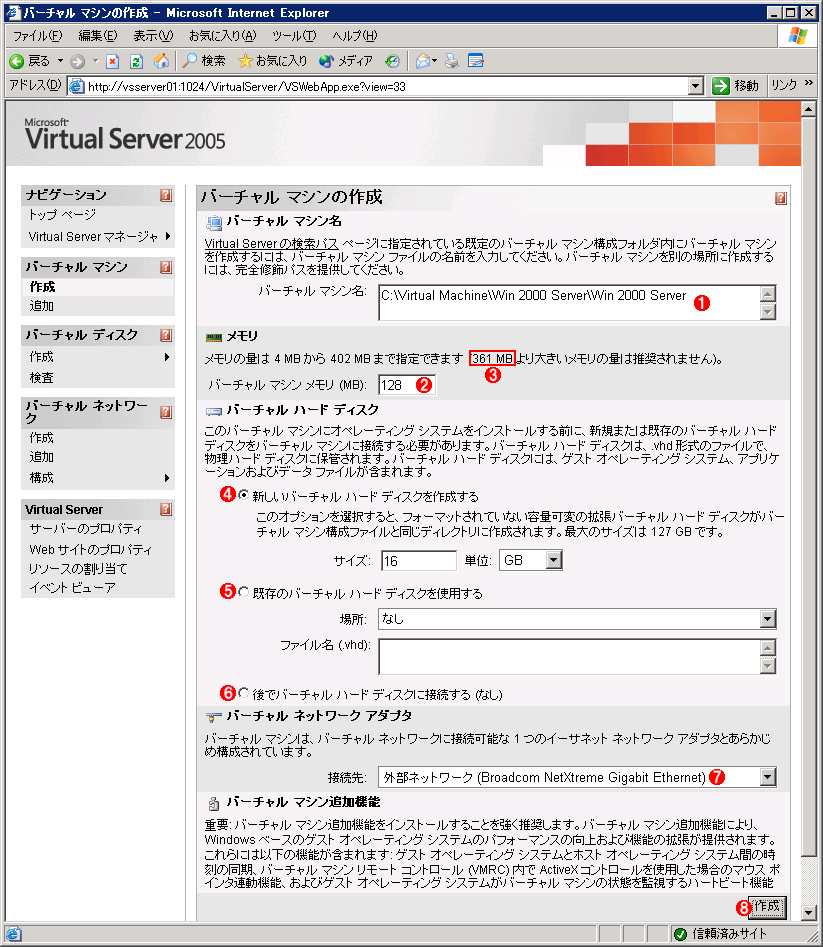Select 新しいバーチャル ハード ディスクを作成する radio button
The image size is (823, 947).
tap(243, 495)
